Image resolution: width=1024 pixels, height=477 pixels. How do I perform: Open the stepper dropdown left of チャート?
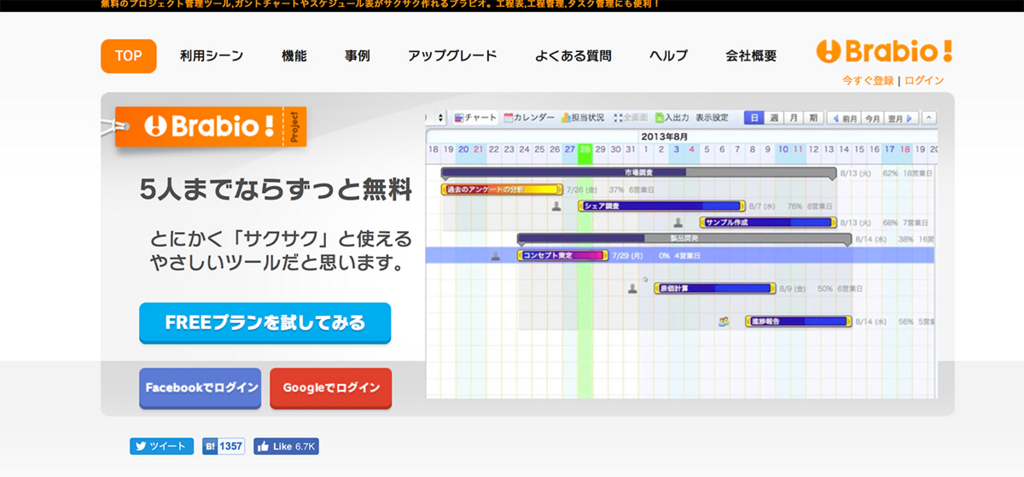(x=440, y=118)
